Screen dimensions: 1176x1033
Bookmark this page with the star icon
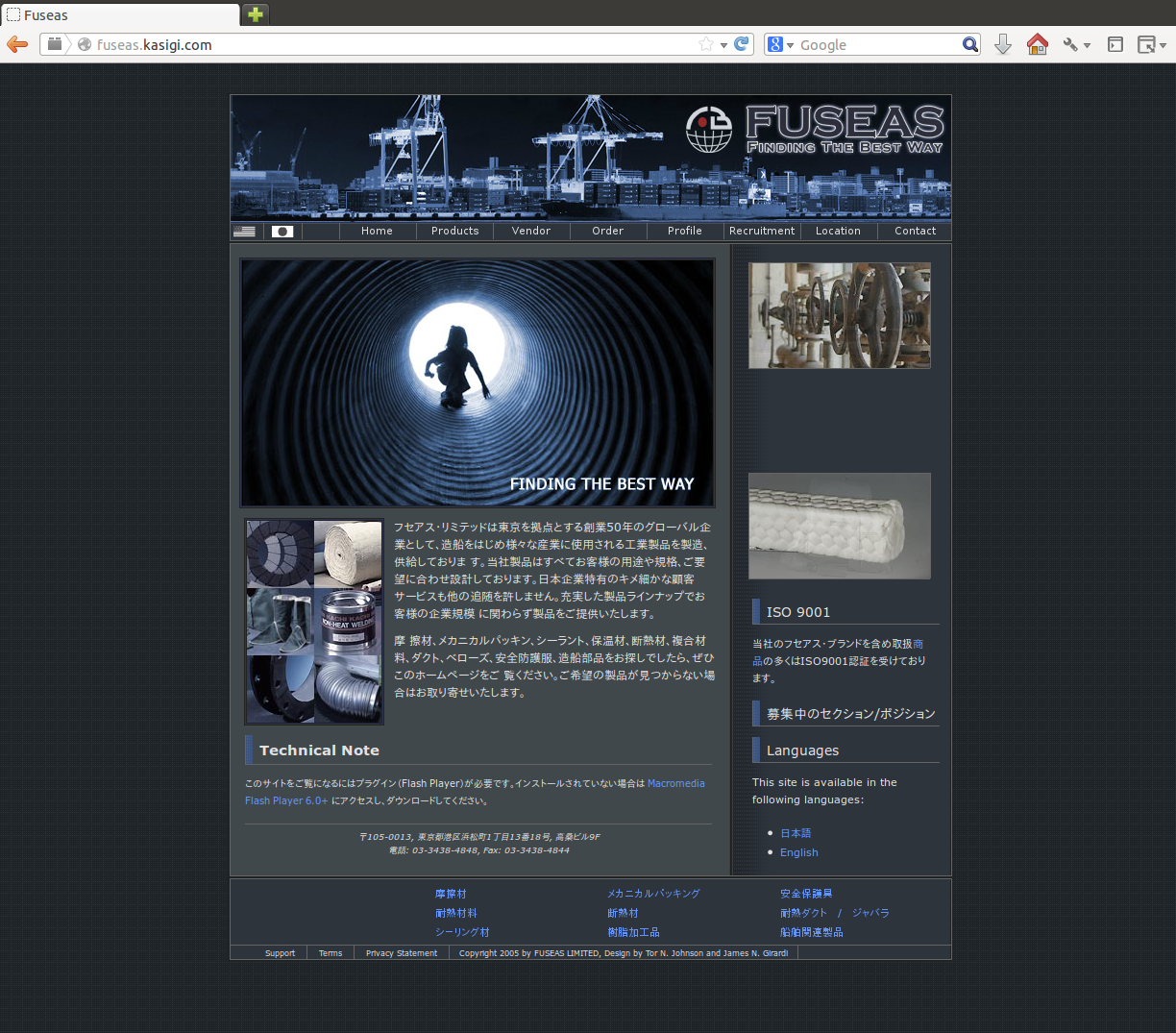706,44
